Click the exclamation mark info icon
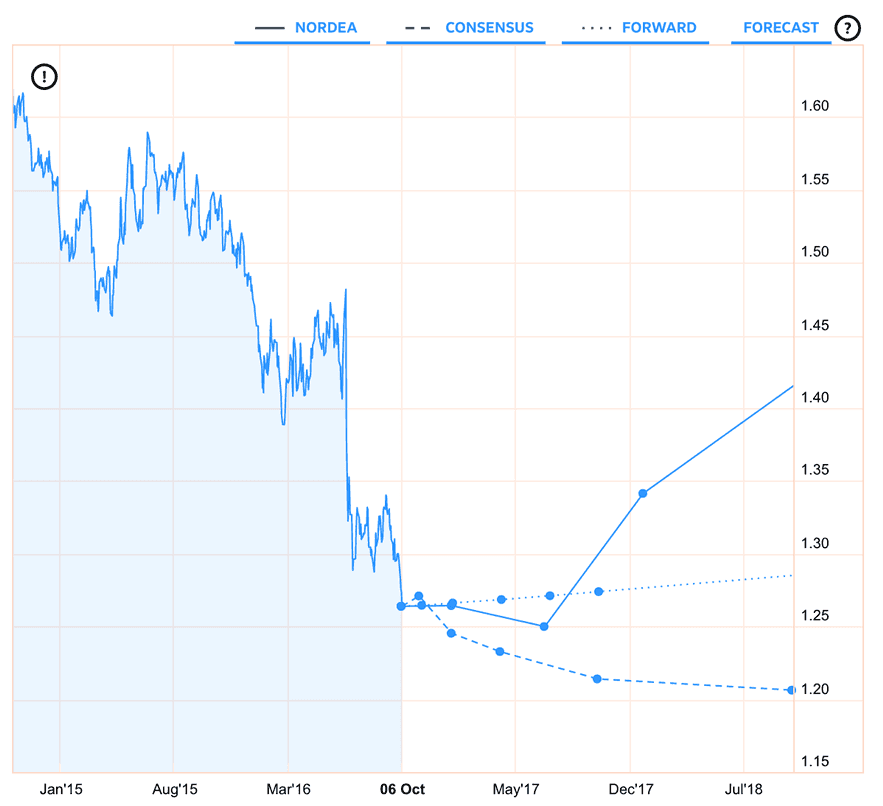Image resolution: width=883 pixels, height=806 pixels. (x=45, y=75)
